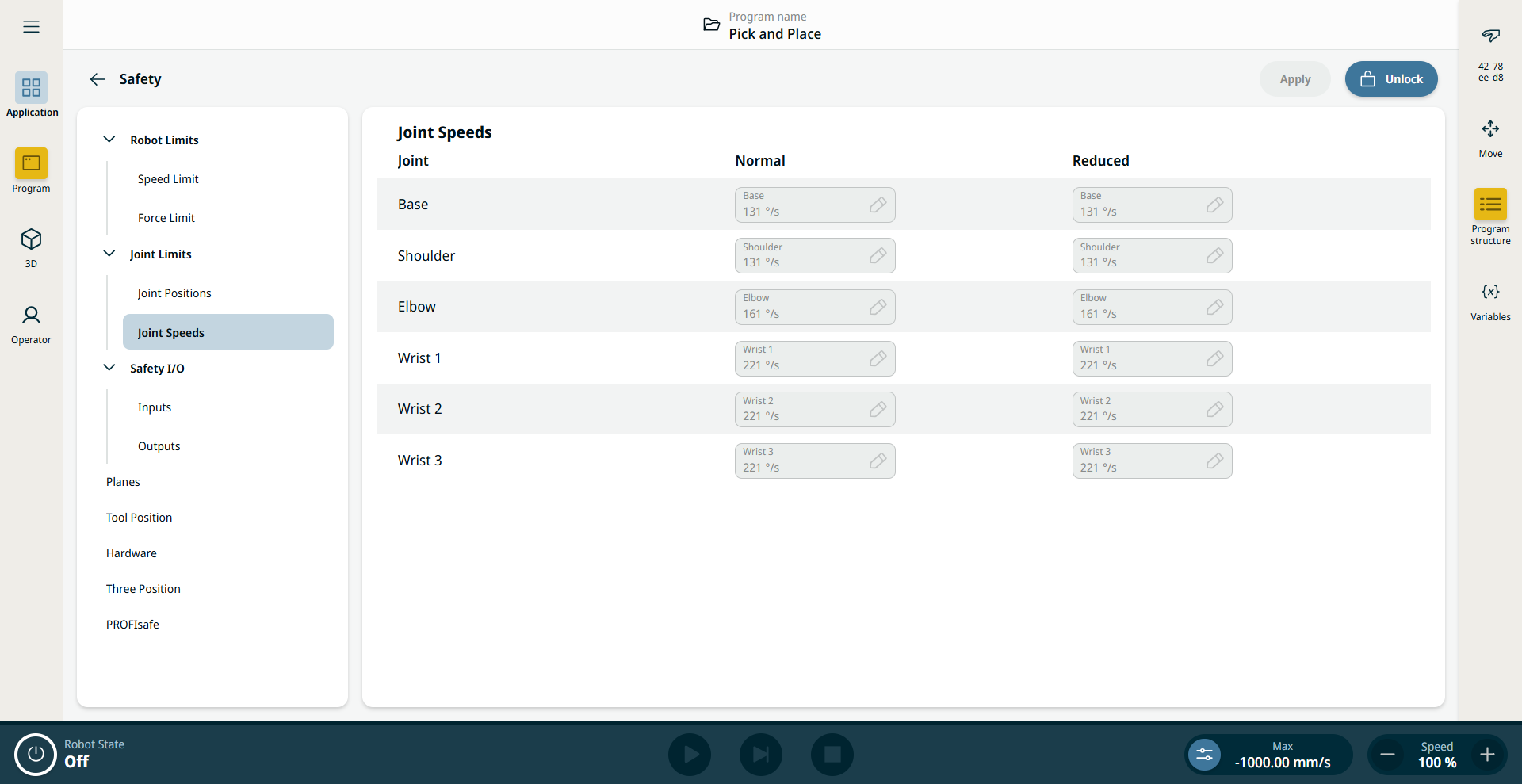Screen dimensions: 1522x784
Task: Increase speed with the plus button
Action: 1487,755
